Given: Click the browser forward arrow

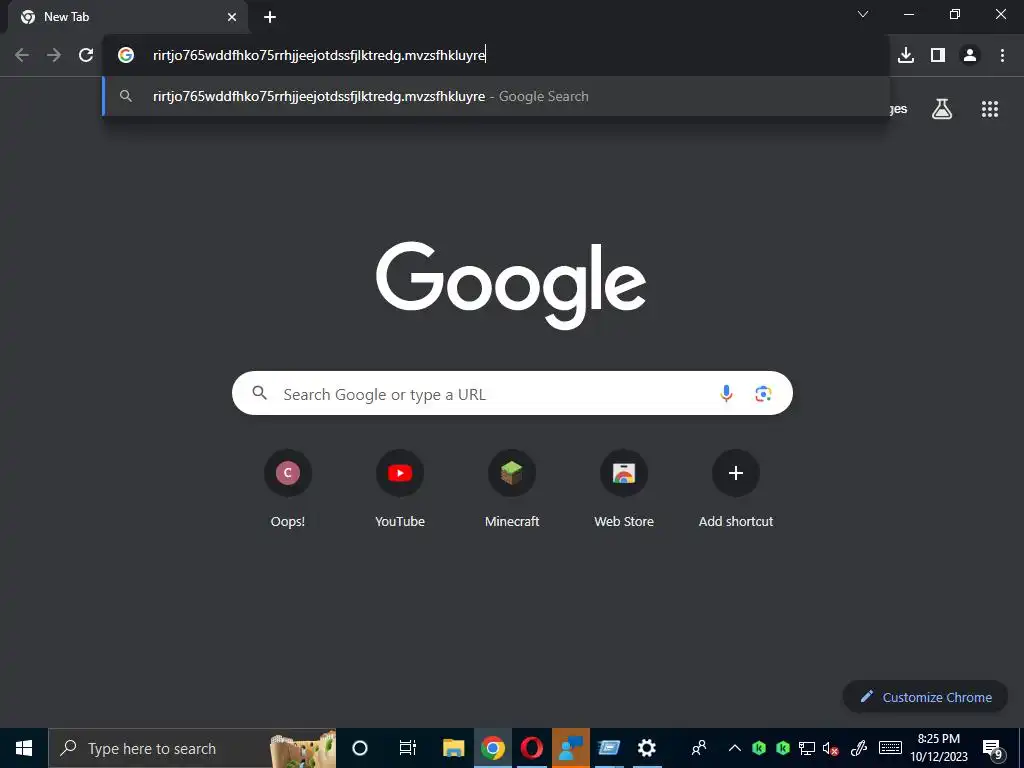Looking at the screenshot, I should [54, 56].
